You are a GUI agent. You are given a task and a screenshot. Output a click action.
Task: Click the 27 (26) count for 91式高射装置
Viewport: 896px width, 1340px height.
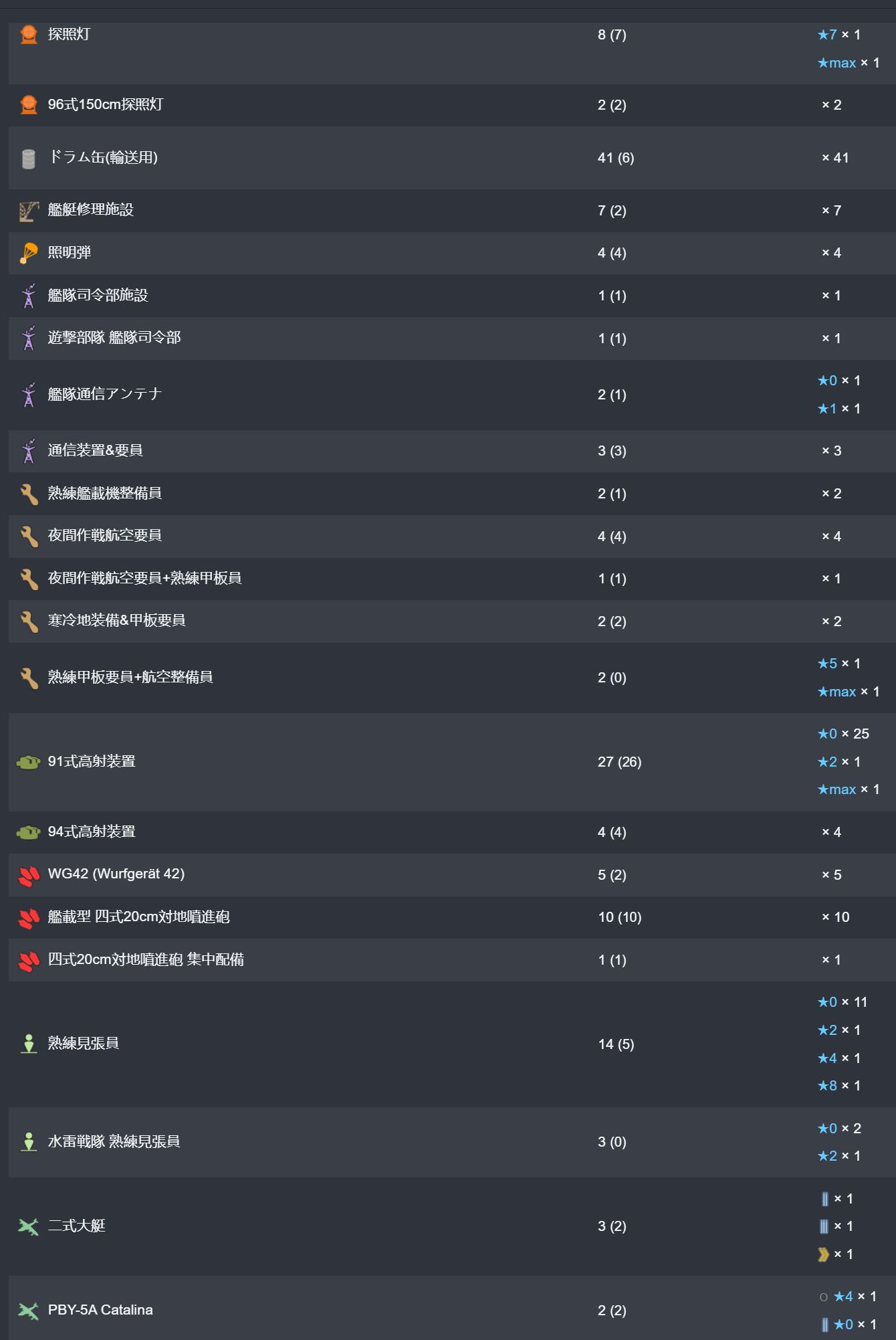point(619,762)
